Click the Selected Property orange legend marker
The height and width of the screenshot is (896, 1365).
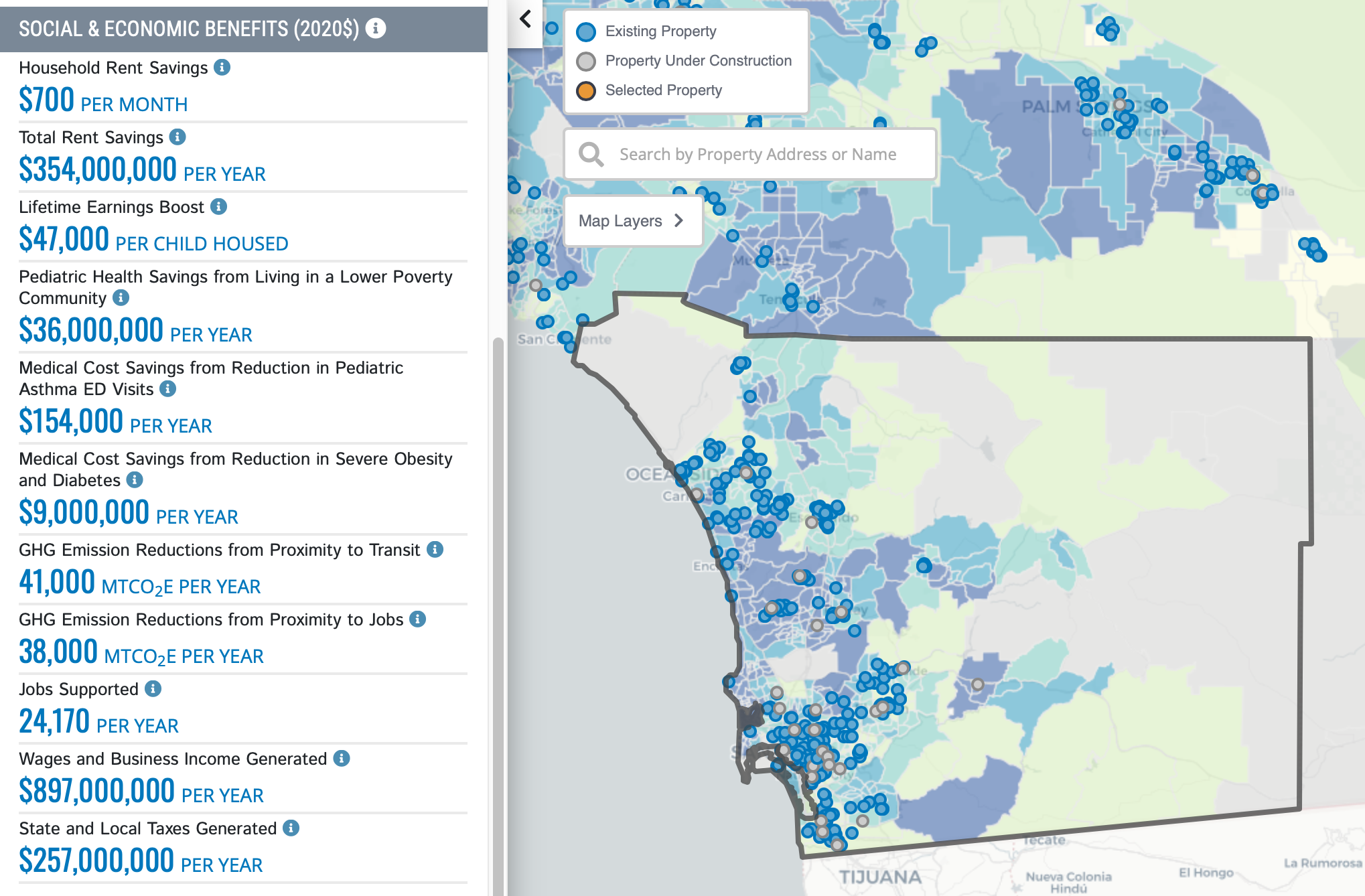pos(586,90)
